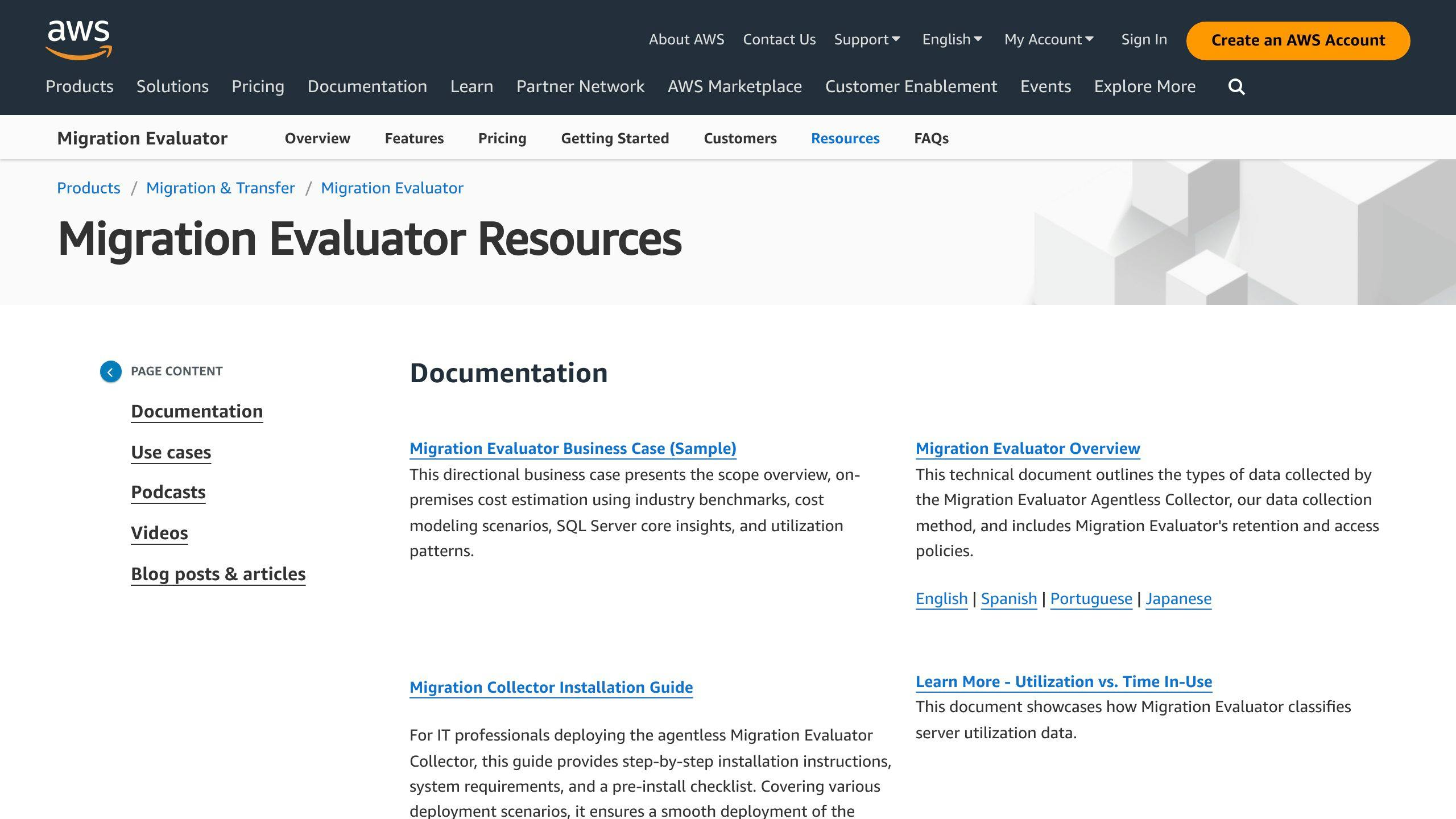Collapse page content with the blue chevron icon
The height and width of the screenshot is (819, 1456).
coord(111,371)
